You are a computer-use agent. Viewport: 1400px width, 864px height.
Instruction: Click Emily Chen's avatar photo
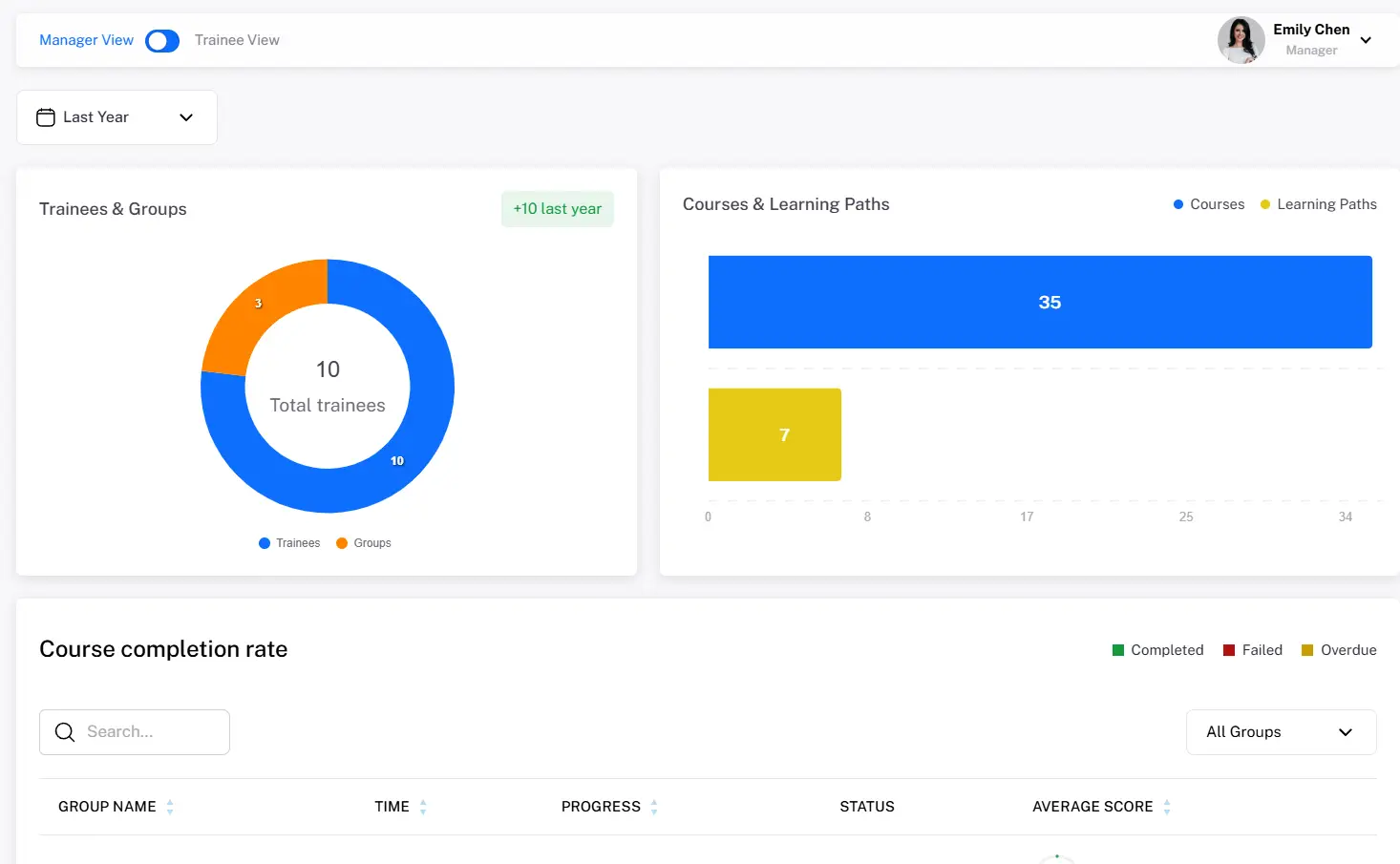(x=1241, y=40)
